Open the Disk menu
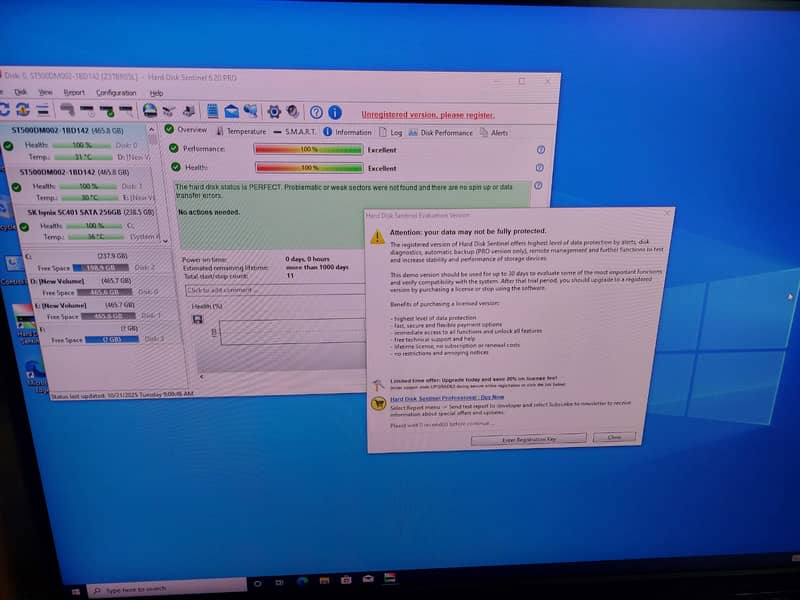The width and height of the screenshot is (800, 600). (x=20, y=92)
